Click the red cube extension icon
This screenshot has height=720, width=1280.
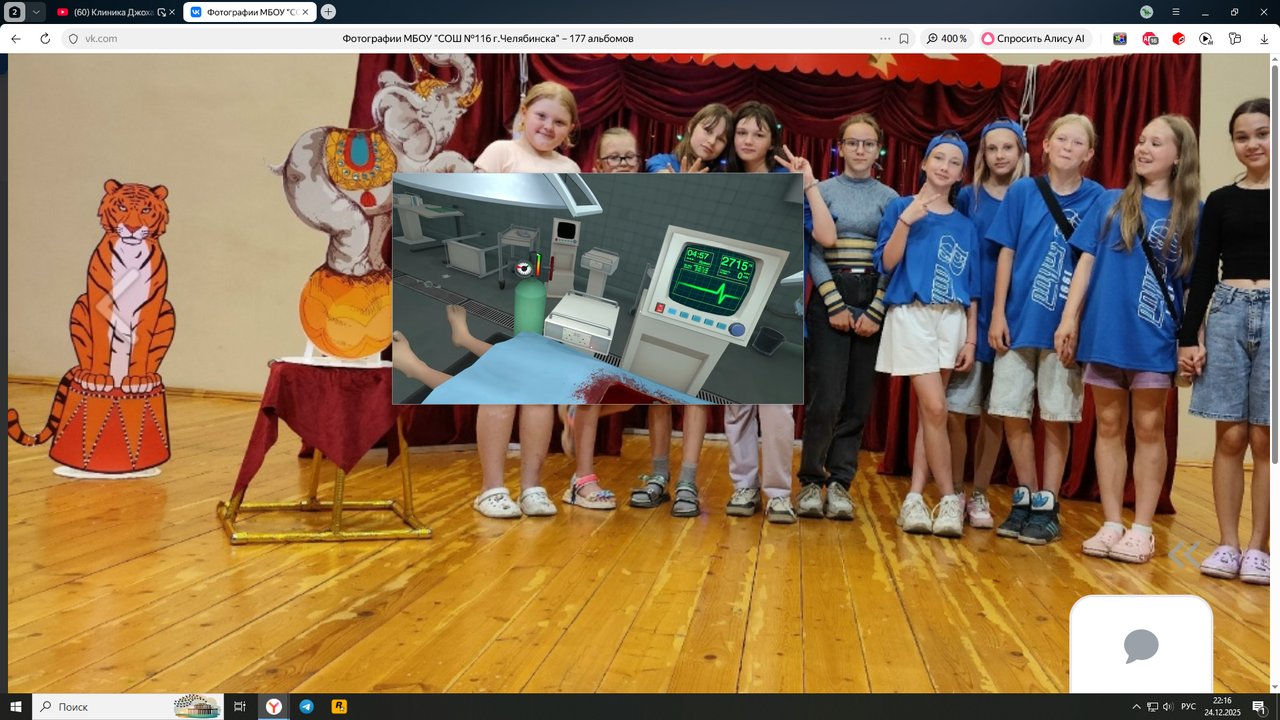tap(1178, 38)
